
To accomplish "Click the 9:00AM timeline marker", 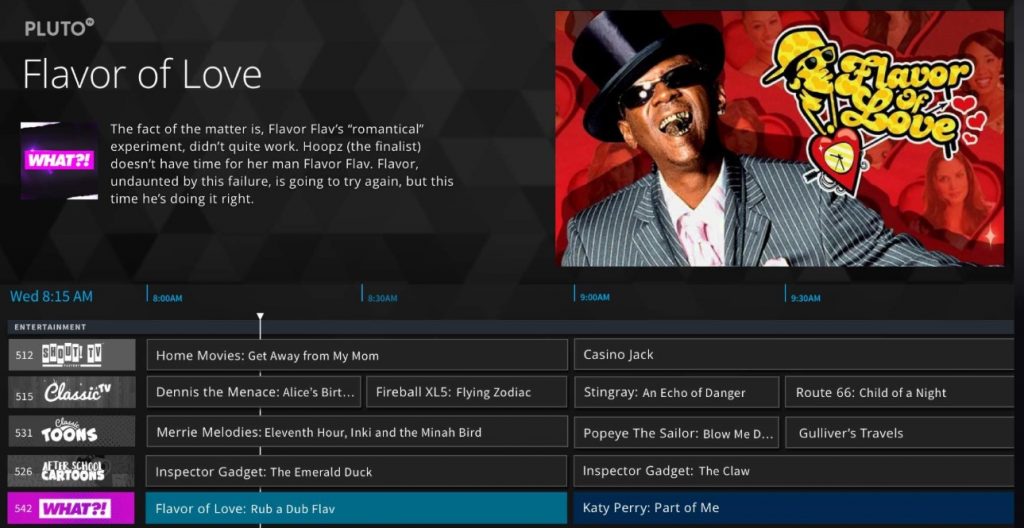I will (594, 297).
